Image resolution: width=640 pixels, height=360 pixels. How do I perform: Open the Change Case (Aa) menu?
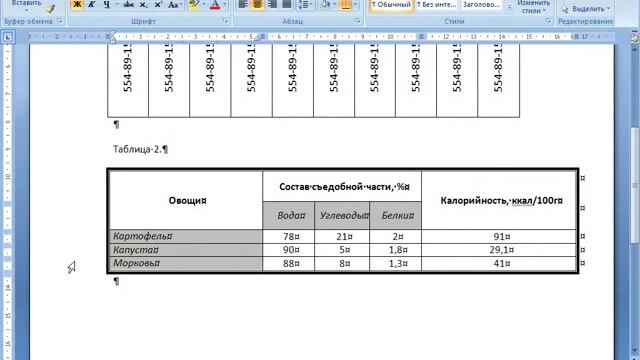pyautogui.click(x=174, y=4)
